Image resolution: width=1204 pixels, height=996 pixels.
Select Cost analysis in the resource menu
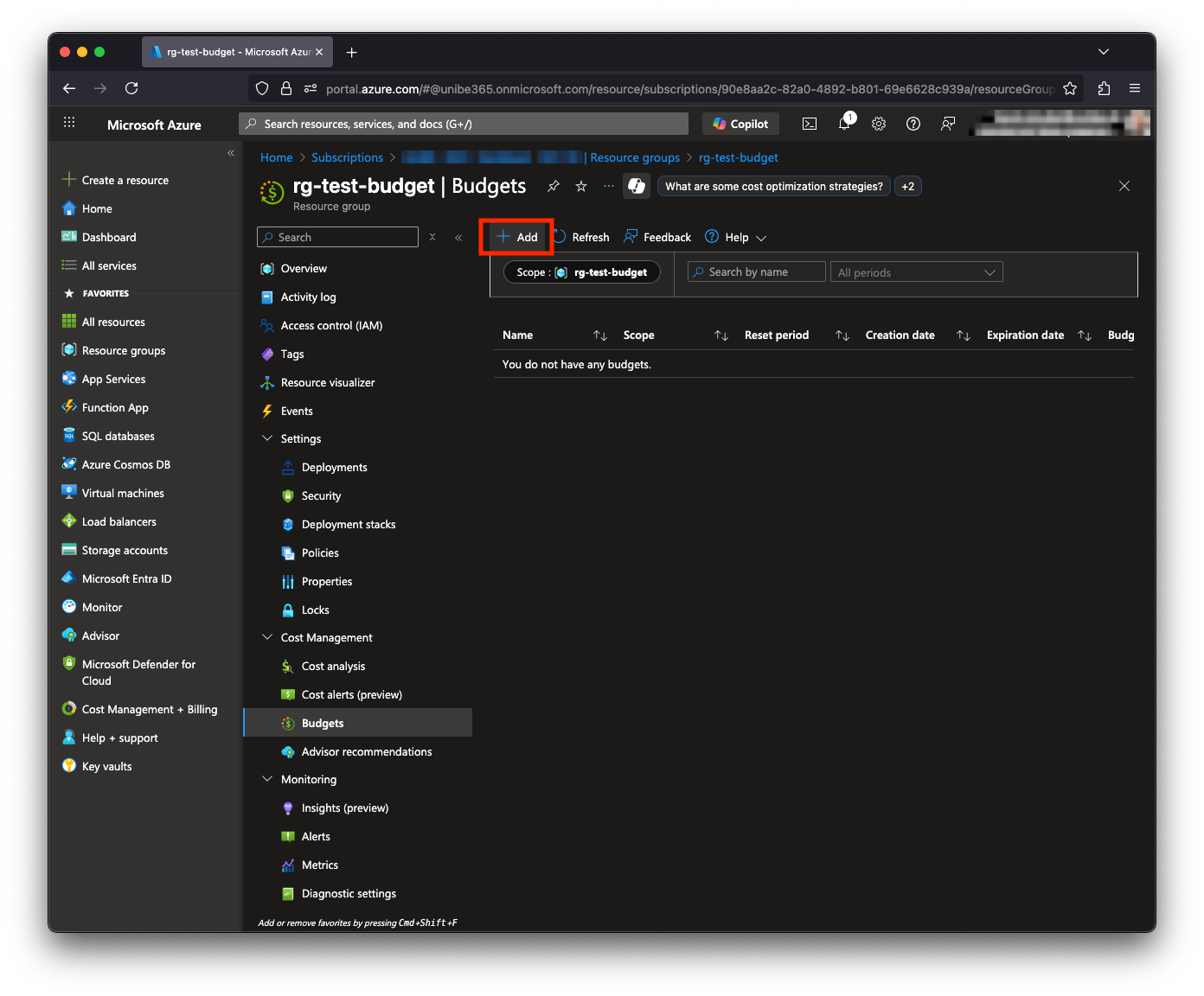tap(333, 666)
